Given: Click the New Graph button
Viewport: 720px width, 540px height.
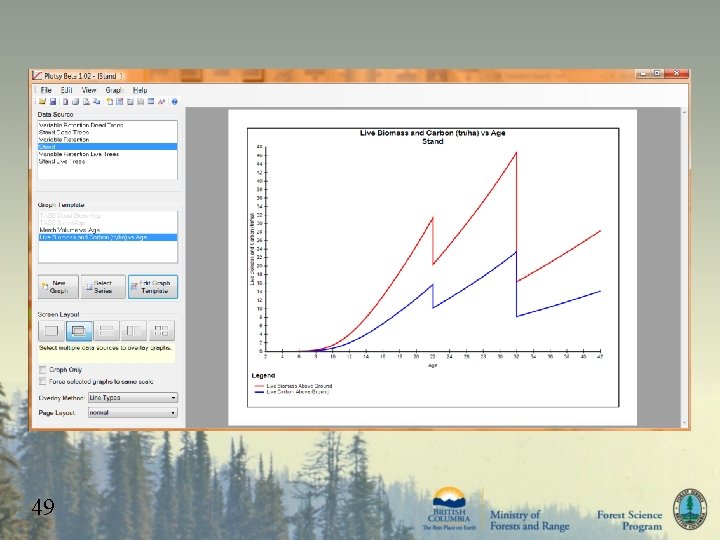Looking at the screenshot, I should pyautogui.click(x=58, y=287).
